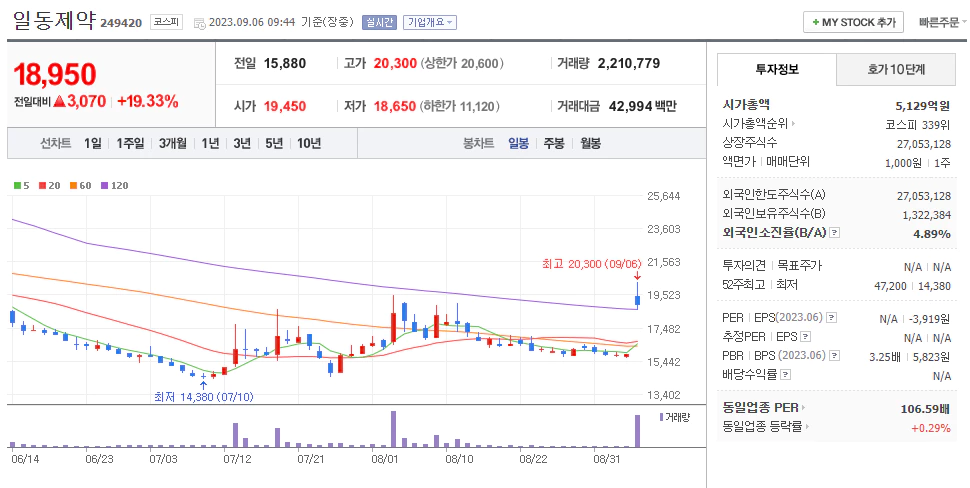
Task: Click the 동일업종 PER value 106.59배
Action: point(925,409)
